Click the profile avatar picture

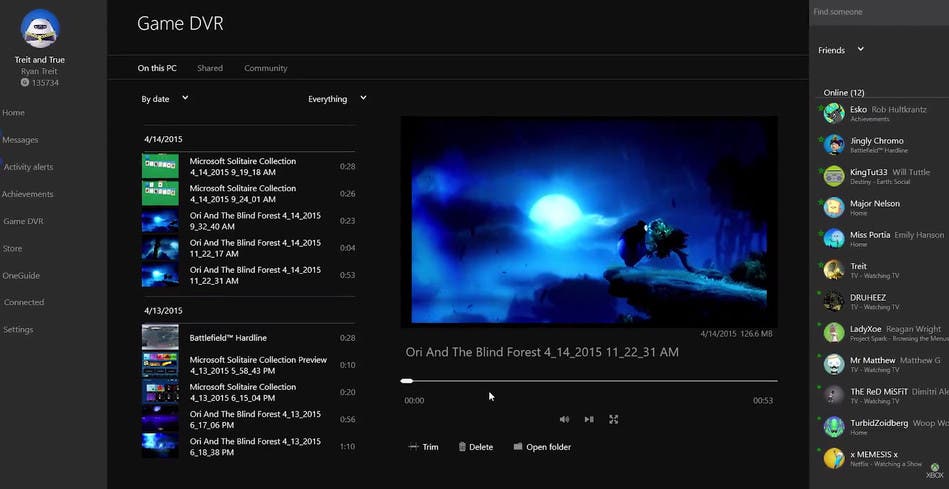(40, 29)
